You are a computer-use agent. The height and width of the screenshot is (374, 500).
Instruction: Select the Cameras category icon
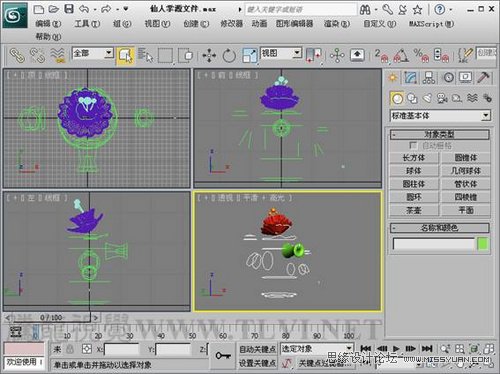(442, 98)
